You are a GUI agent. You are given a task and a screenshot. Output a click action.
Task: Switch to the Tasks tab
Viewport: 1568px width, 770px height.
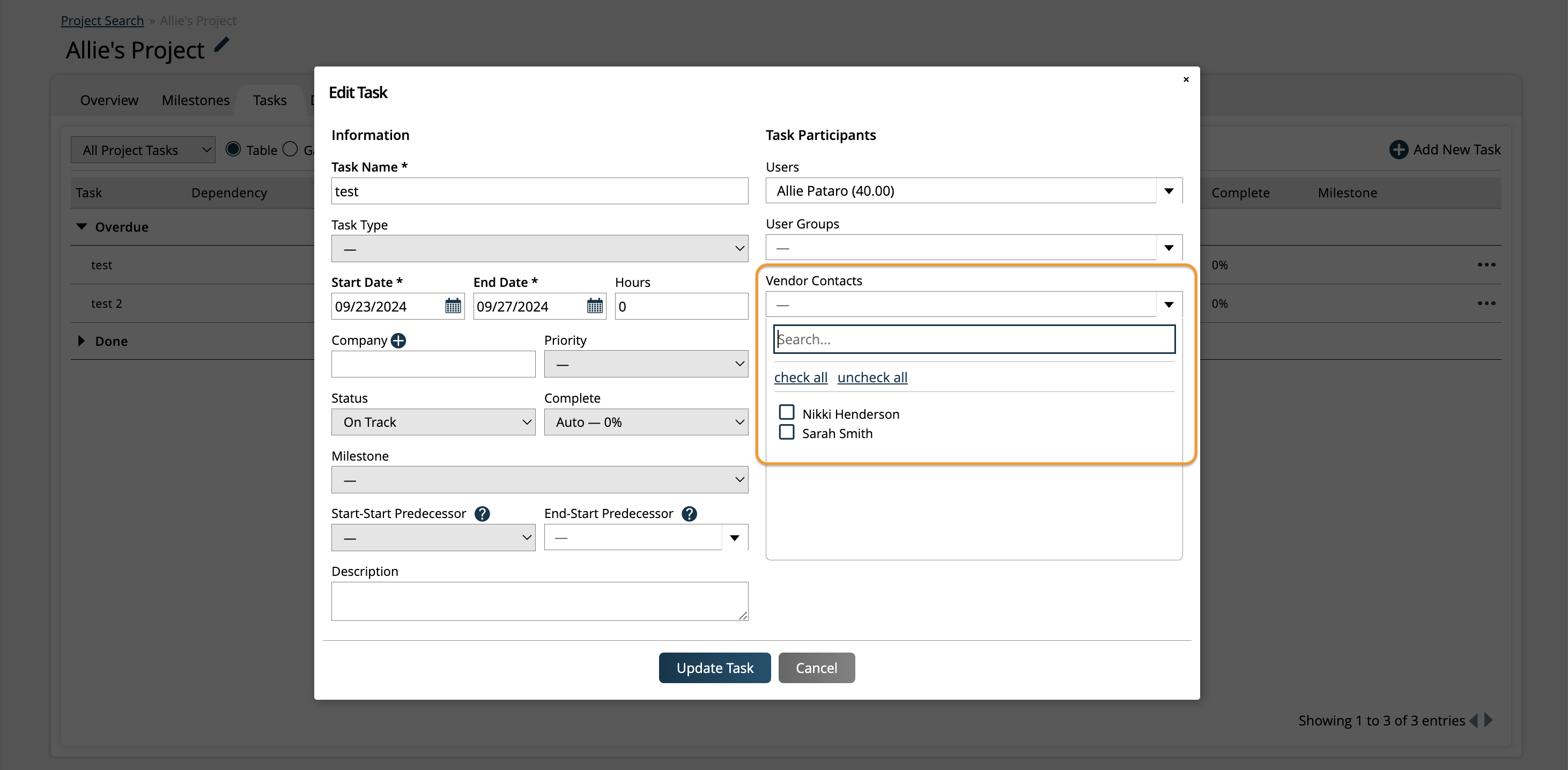[x=270, y=100]
